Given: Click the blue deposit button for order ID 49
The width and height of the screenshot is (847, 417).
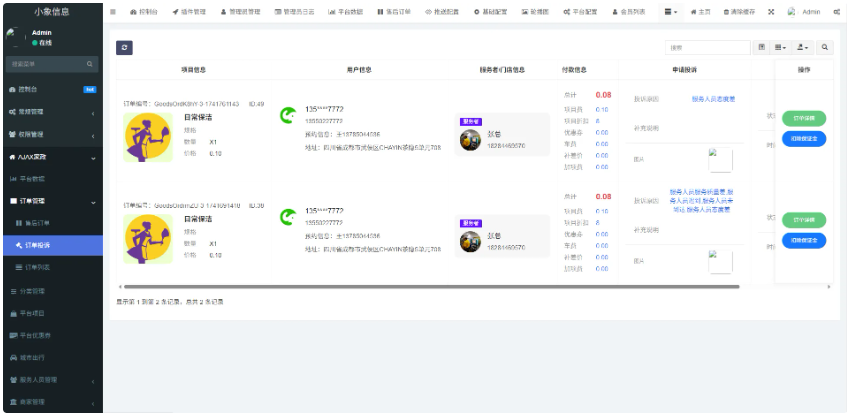Looking at the screenshot, I should click(x=804, y=139).
